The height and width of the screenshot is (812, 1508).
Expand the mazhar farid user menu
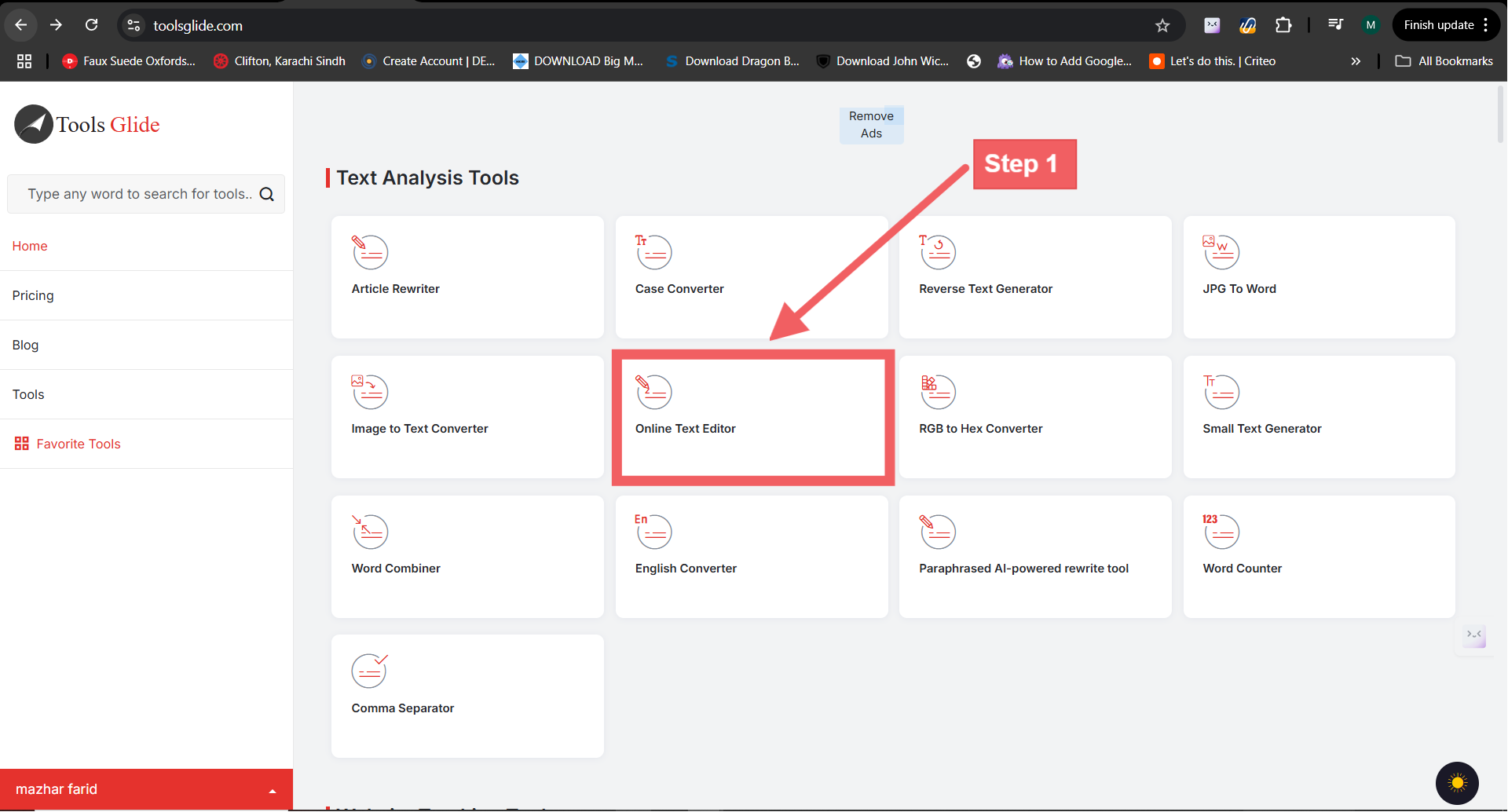click(x=272, y=790)
